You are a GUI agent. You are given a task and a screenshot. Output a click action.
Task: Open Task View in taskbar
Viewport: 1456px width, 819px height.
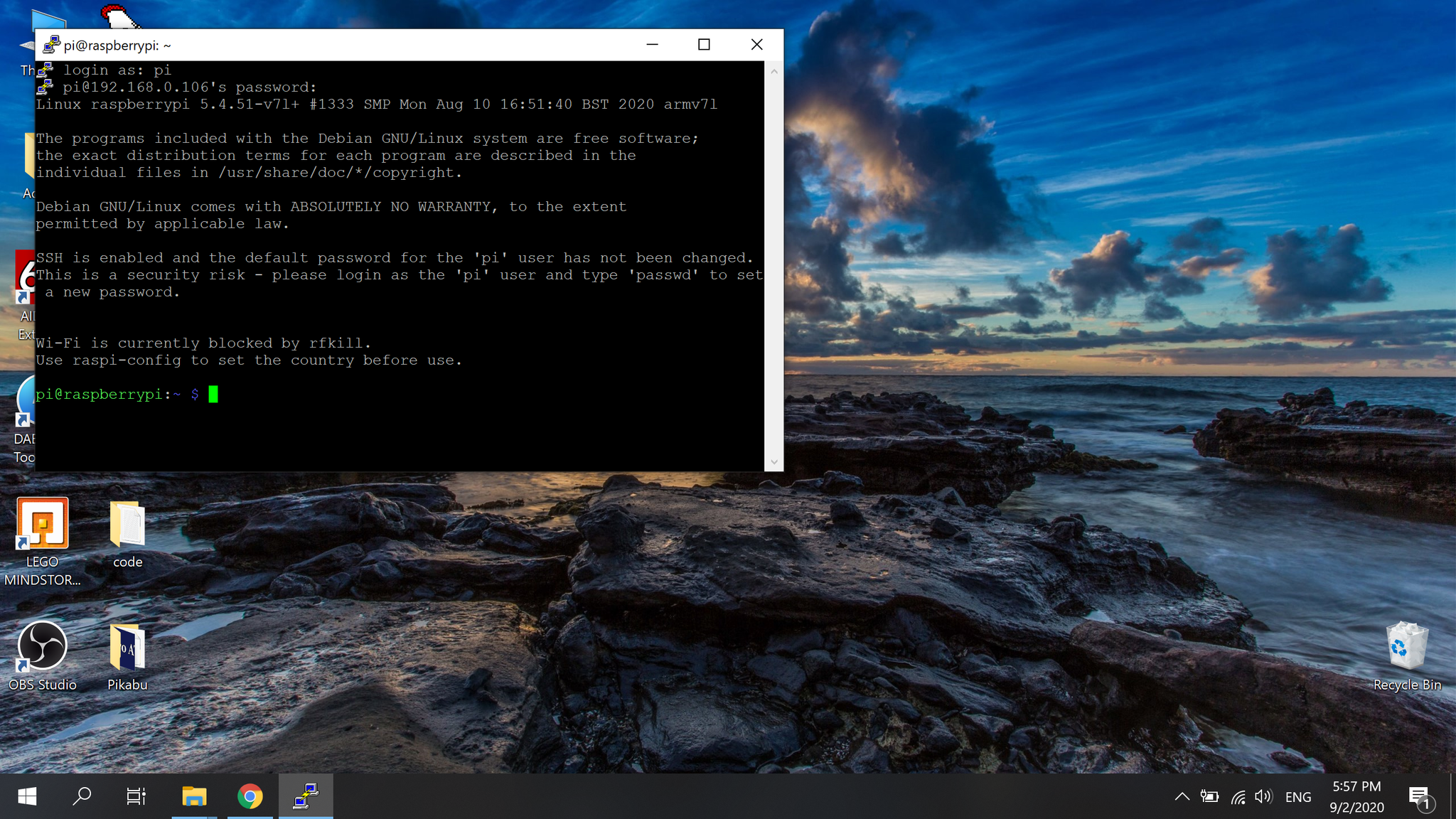(136, 796)
